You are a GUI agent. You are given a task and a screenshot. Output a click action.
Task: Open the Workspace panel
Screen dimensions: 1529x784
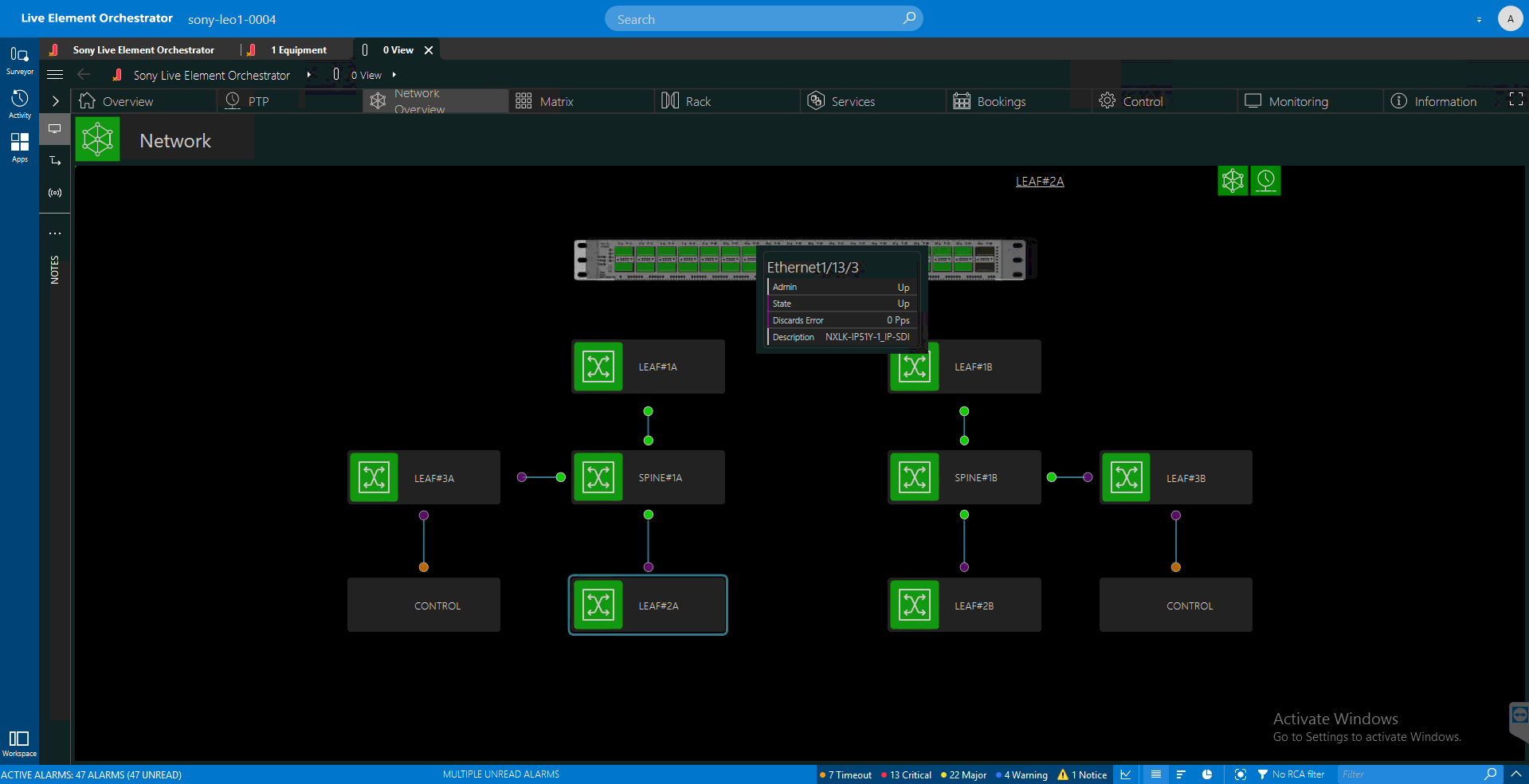19,743
